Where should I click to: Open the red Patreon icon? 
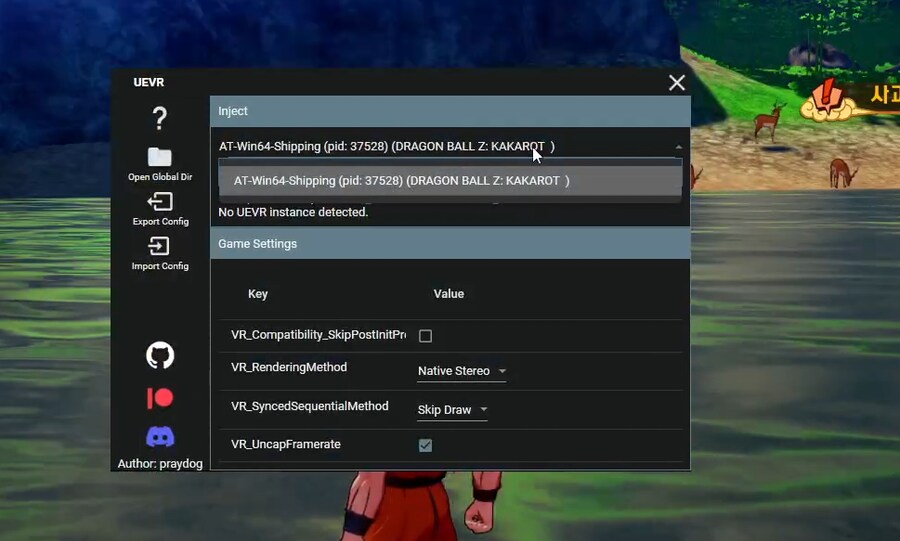[x=160, y=398]
